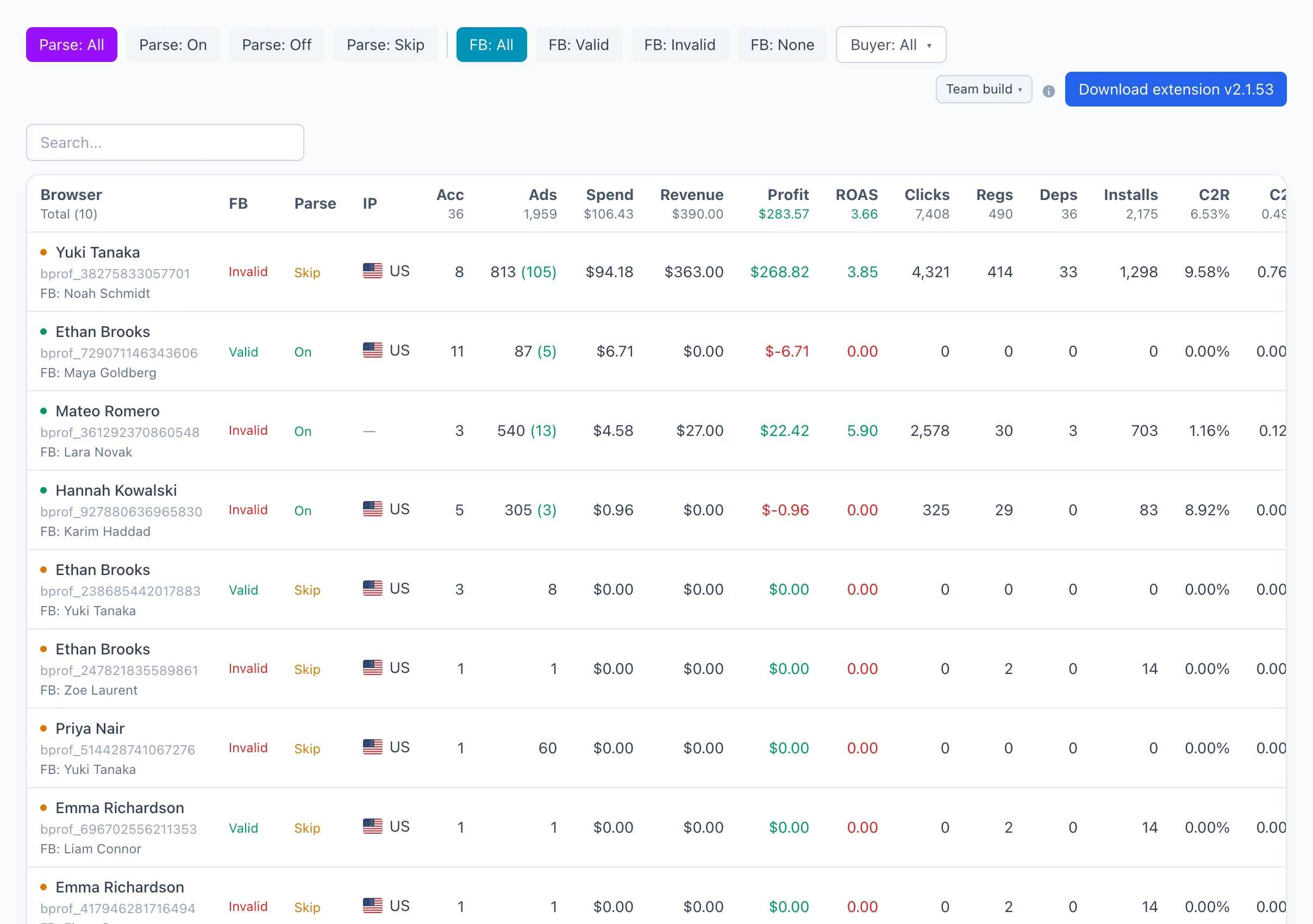The width and height of the screenshot is (1313, 924).
Task: Open the Buyer: All dropdown
Action: [890, 45]
